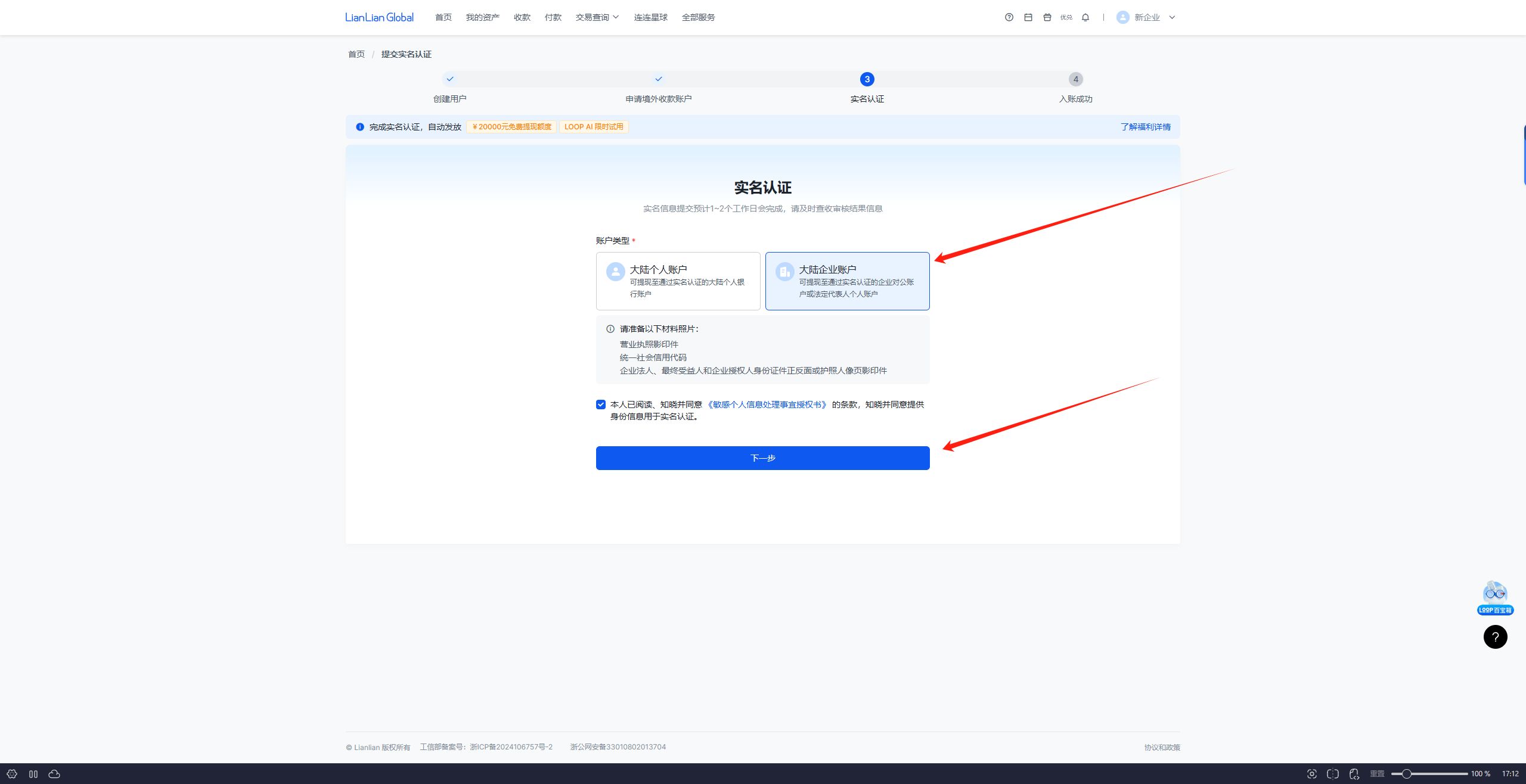Open notifications bell icon
The width and height of the screenshot is (1526, 784).
click(x=1085, y=17)
